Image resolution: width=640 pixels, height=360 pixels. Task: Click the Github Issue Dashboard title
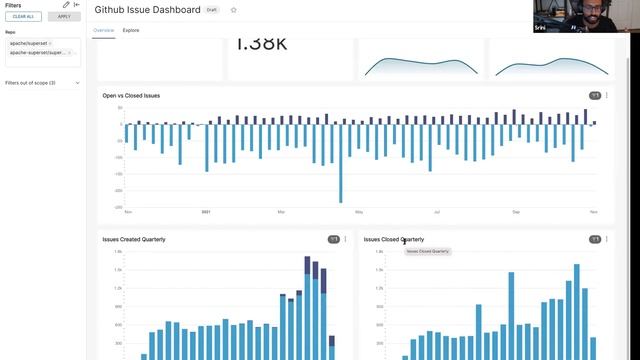pyautogui.click(x=147, y=10)
